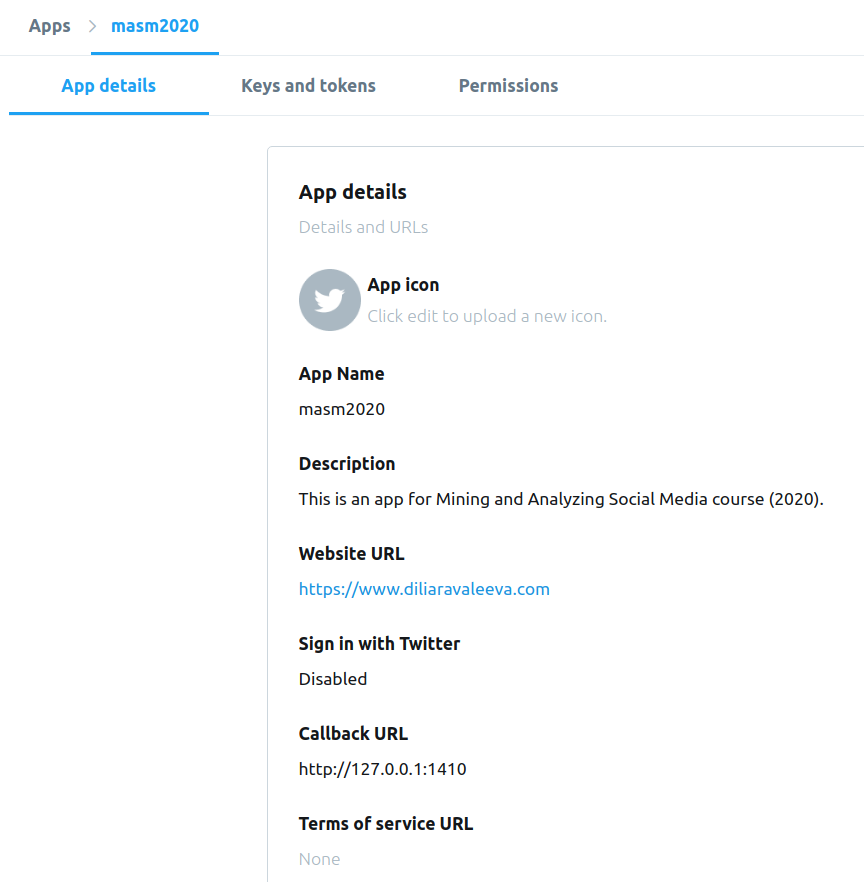The width and height of the screenshot is (864, 882).
Task: Select the app name value 'masm2020'
Action: (x=342, y=410)
